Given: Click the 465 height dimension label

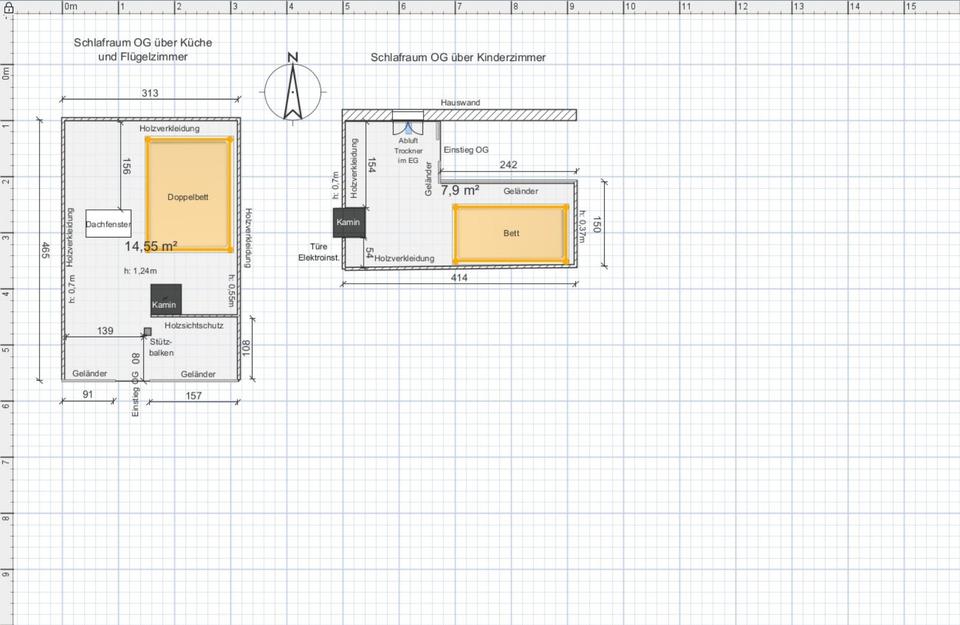Looking at the screenshot, I should tap(46, 250).
